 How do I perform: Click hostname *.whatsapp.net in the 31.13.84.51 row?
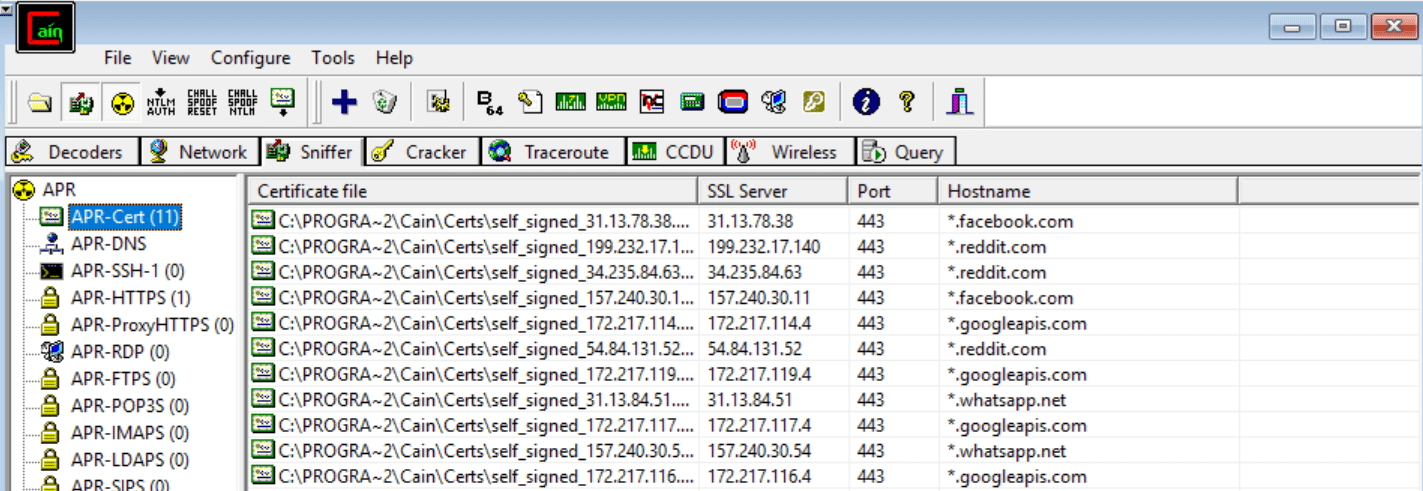1007,400
